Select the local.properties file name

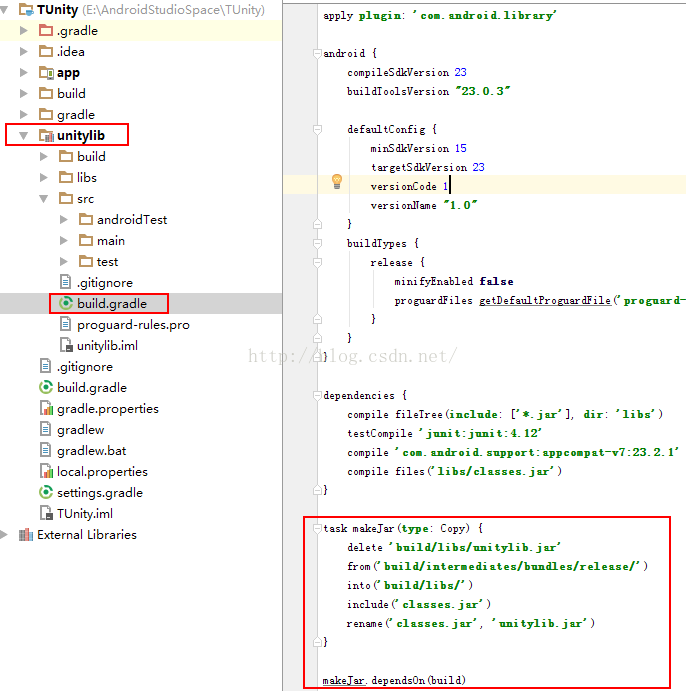[102, 472]
